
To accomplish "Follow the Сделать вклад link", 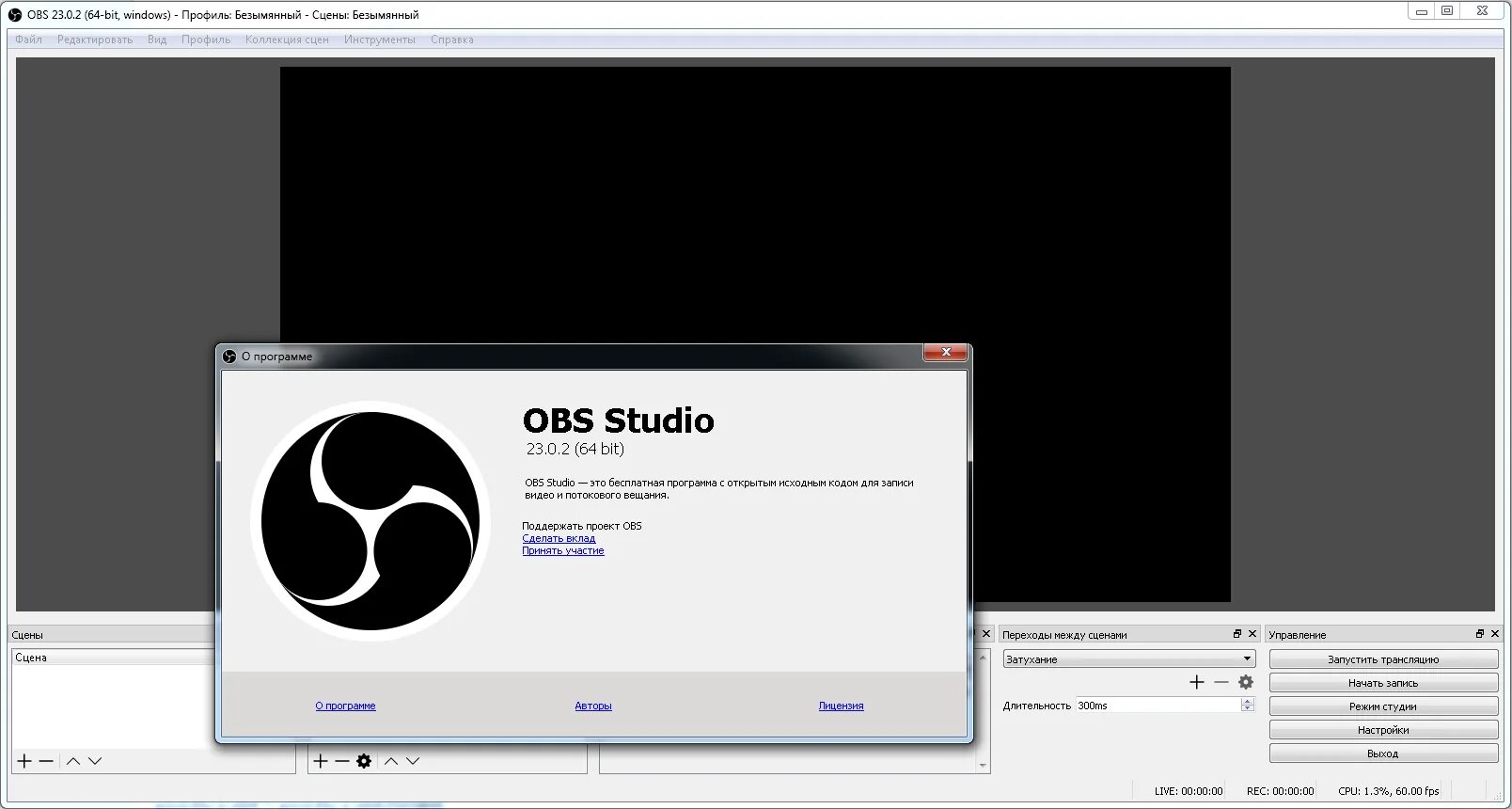I will click(559, 538).
